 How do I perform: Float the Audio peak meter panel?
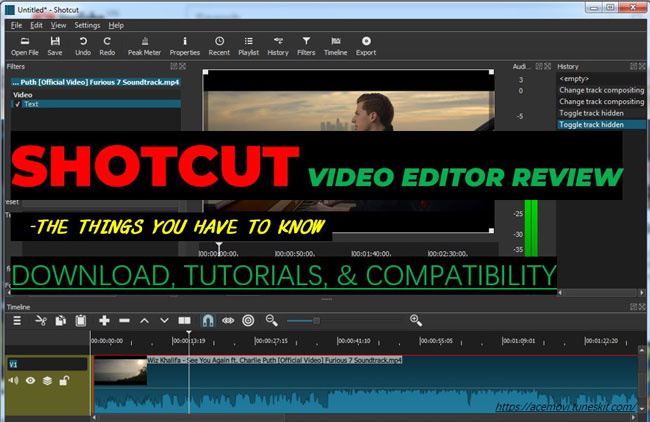point(539,66)
